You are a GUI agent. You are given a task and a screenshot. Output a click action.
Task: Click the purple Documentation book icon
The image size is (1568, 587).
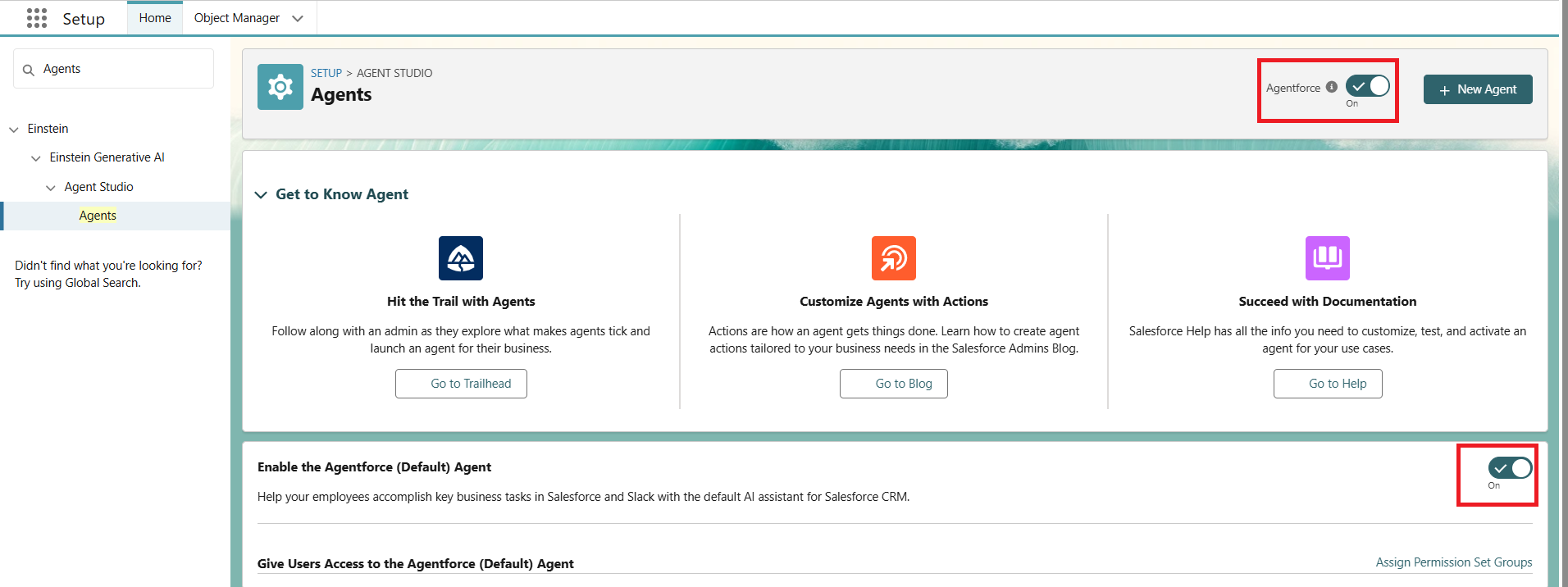(x=1327, y=258)
